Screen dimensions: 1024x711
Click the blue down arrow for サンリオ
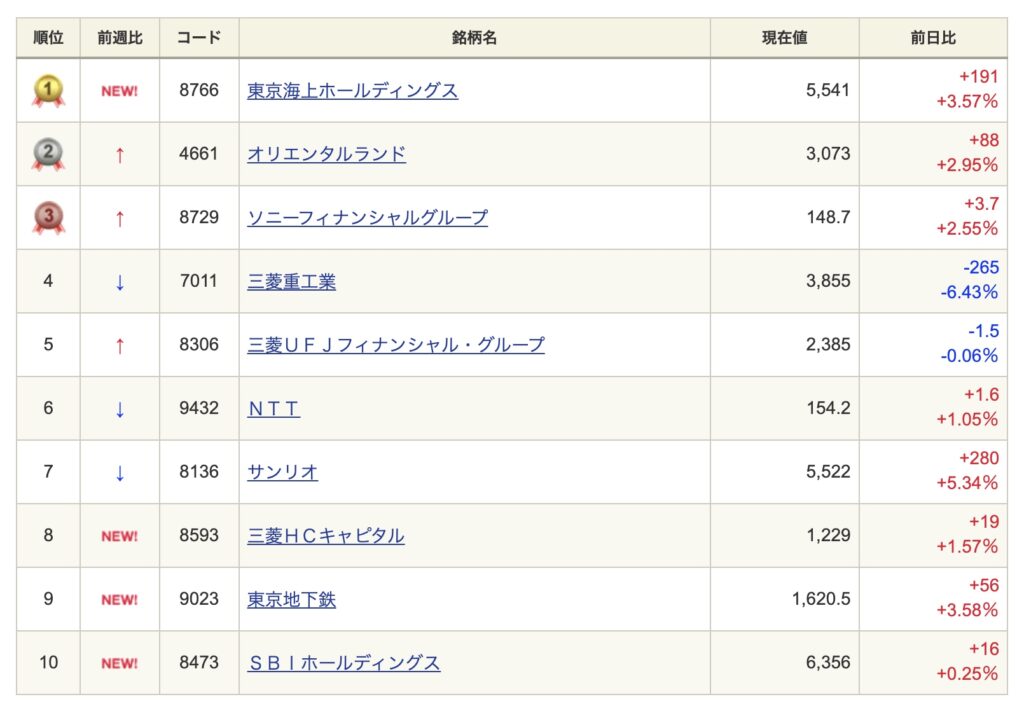point(120,472)
